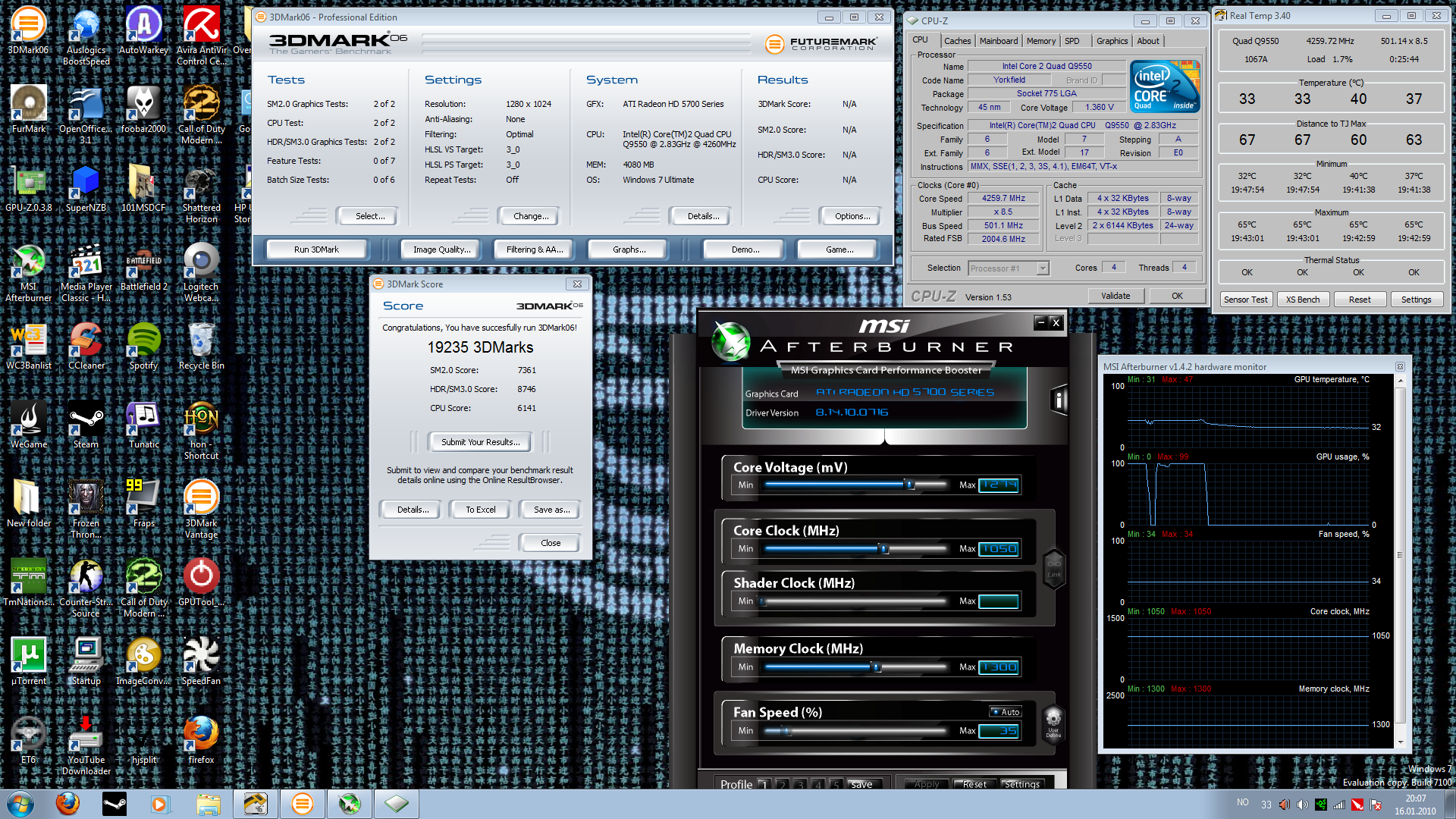Select Afterburner Profile 2
Screen dimensions: 1456x819
point(782,784)
